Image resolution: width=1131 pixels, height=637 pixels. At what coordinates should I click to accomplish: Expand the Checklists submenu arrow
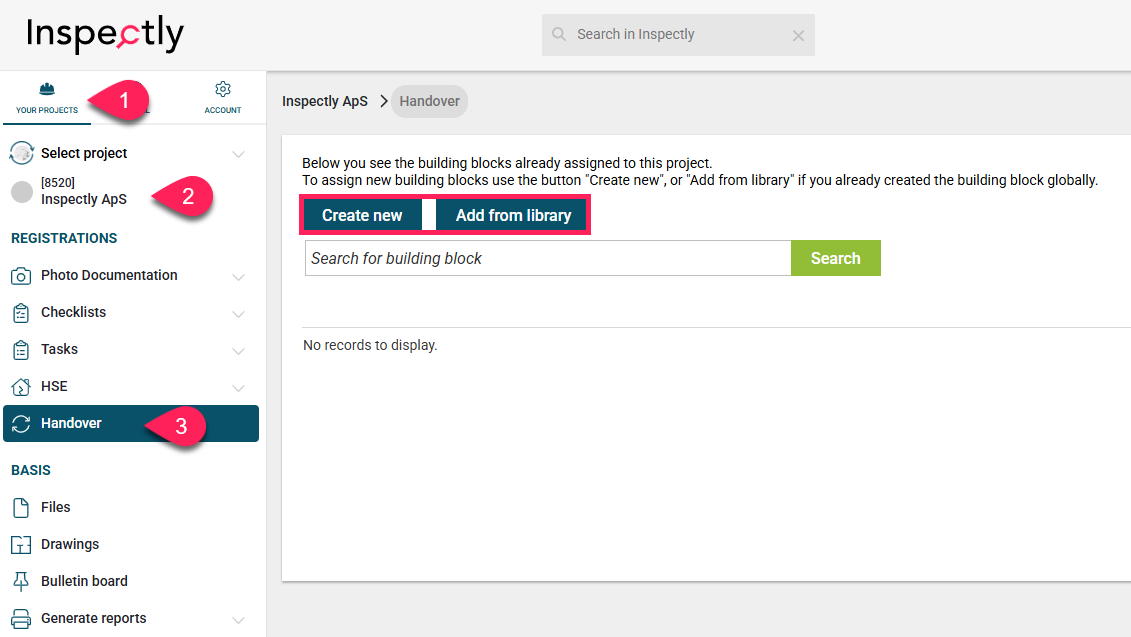pyautogui.click(x=239, y=313)
